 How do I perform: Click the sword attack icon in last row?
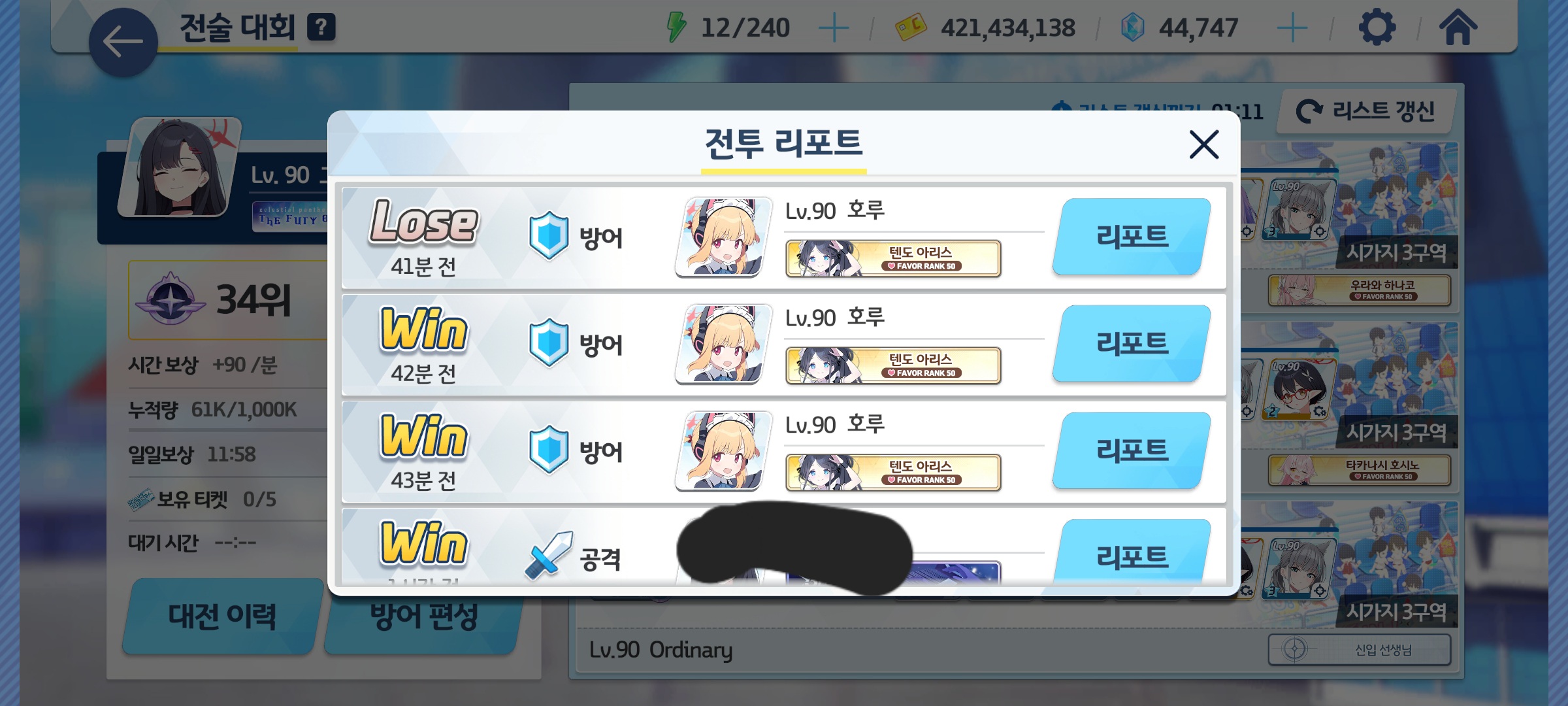pos(549,555)
